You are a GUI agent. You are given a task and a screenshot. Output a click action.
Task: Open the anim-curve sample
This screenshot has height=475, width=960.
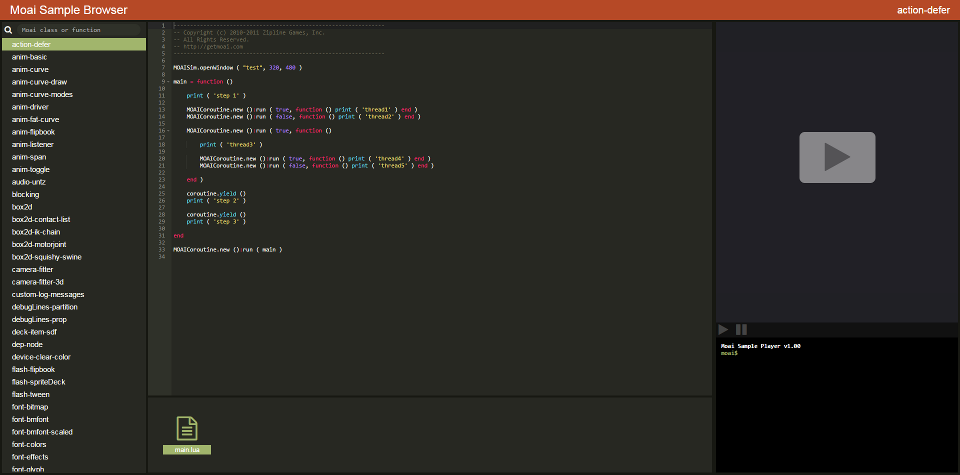click(74, 69)
